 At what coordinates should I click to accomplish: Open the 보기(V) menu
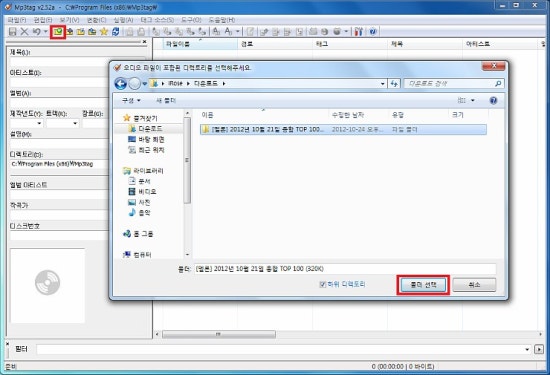tap(69, 20)
